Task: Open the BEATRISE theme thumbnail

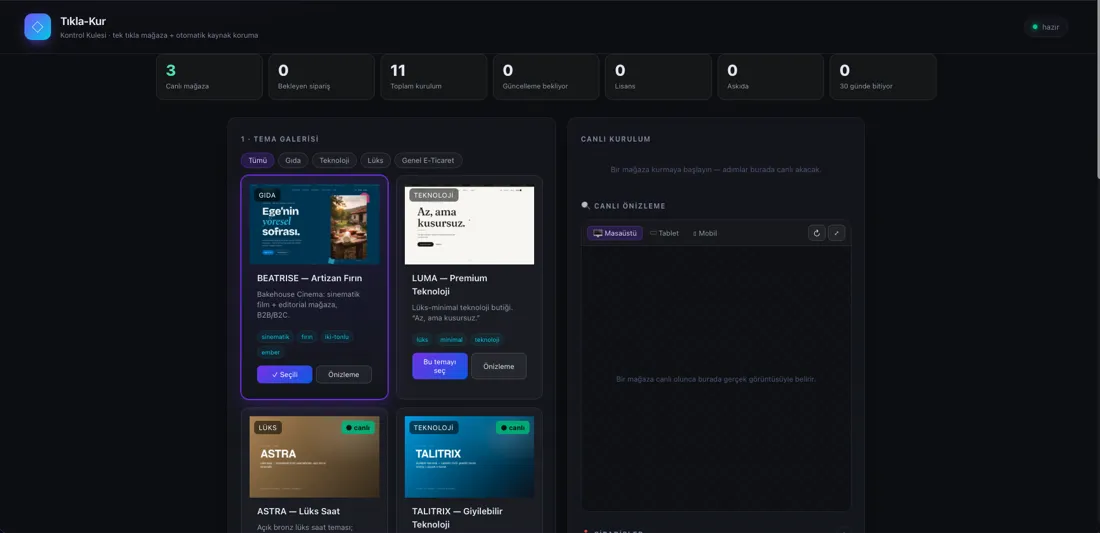Action: click(314, 224)
